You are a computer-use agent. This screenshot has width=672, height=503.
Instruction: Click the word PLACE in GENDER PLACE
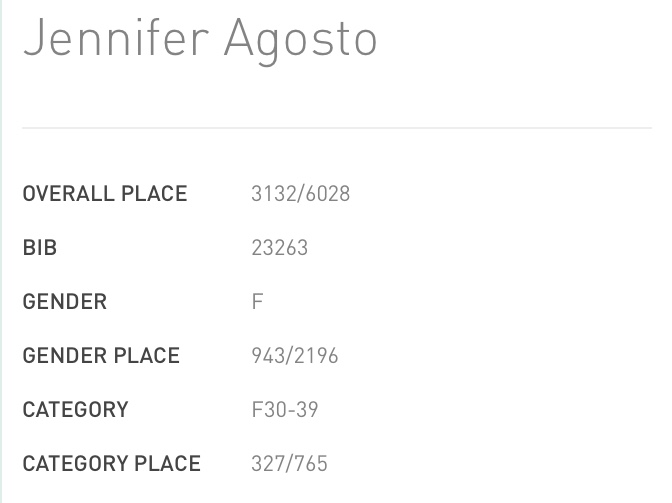(x=147, y=356)
